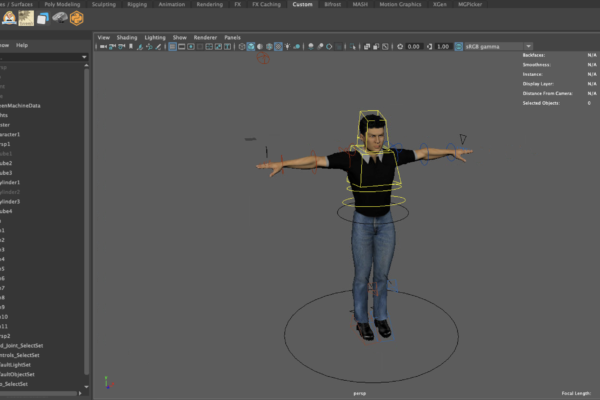Screen dimensions: 600x400
Task: Open the panel Shading menu
Action: 127,38
